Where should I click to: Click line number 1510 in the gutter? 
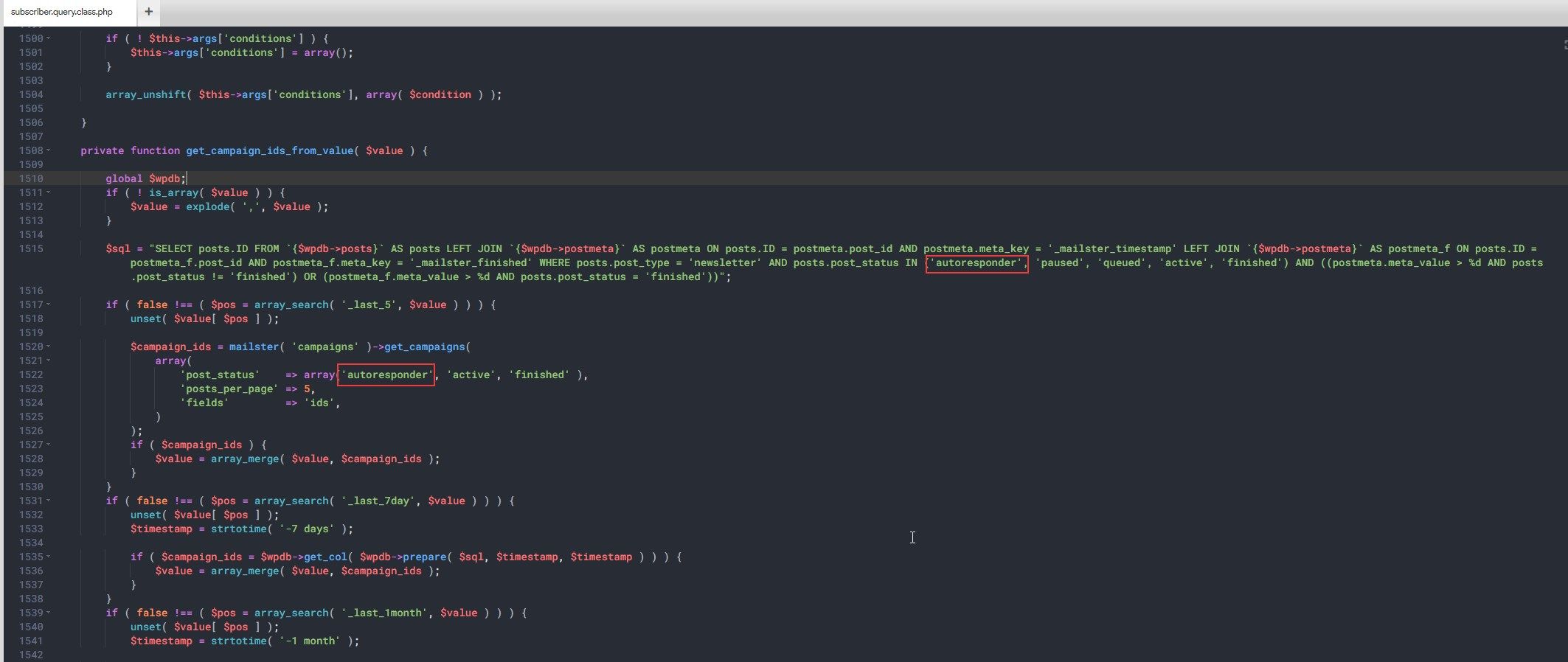click(x=30, y=178)
